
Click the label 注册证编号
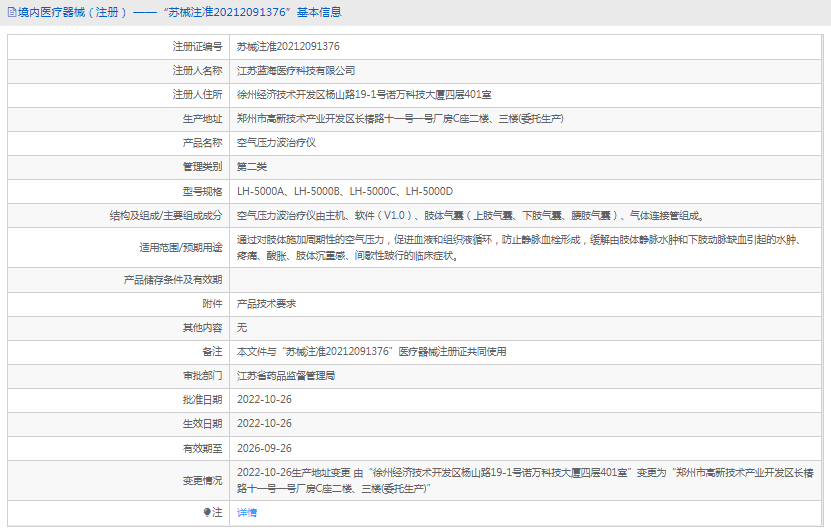pyautogui.click(x=197, y=47)
